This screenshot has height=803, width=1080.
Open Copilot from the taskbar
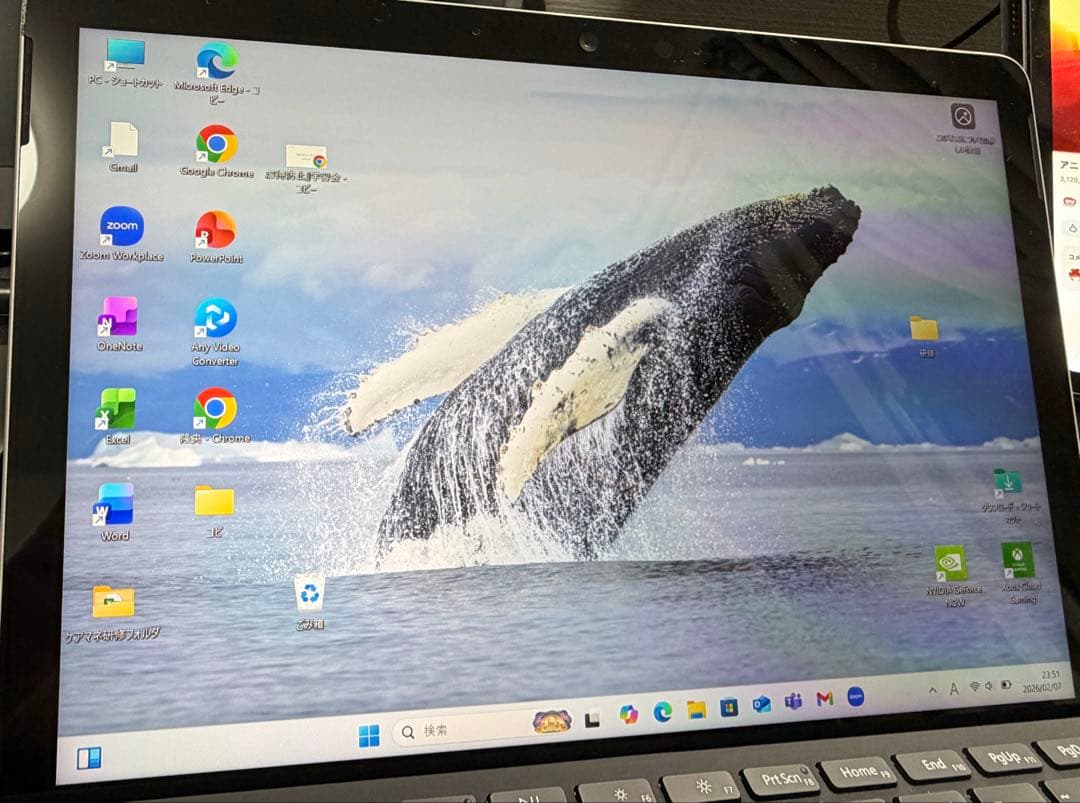[x=628, y=713]
